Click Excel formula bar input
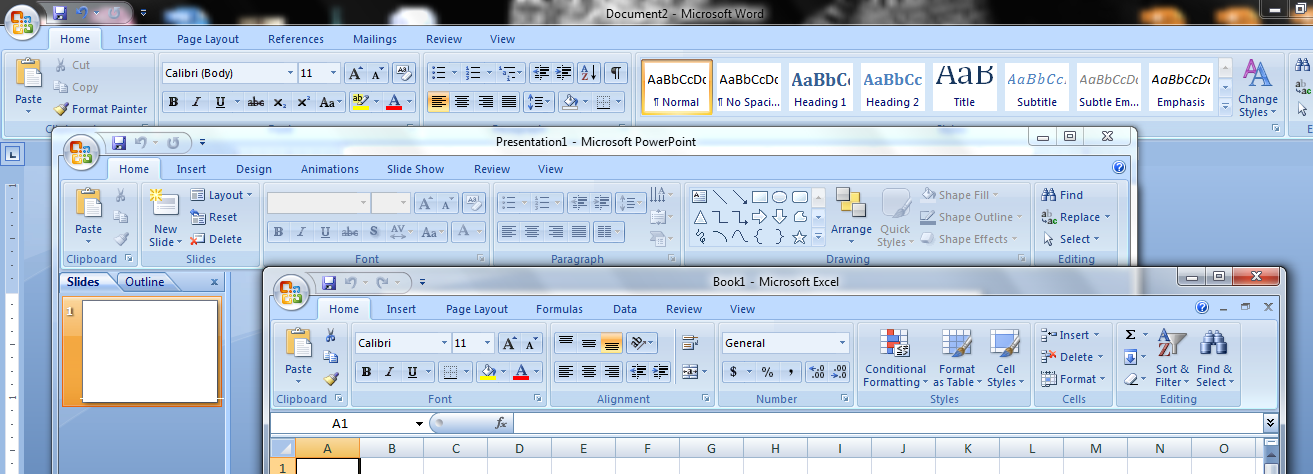This screenshot has height=474, width=1313. 887,424
